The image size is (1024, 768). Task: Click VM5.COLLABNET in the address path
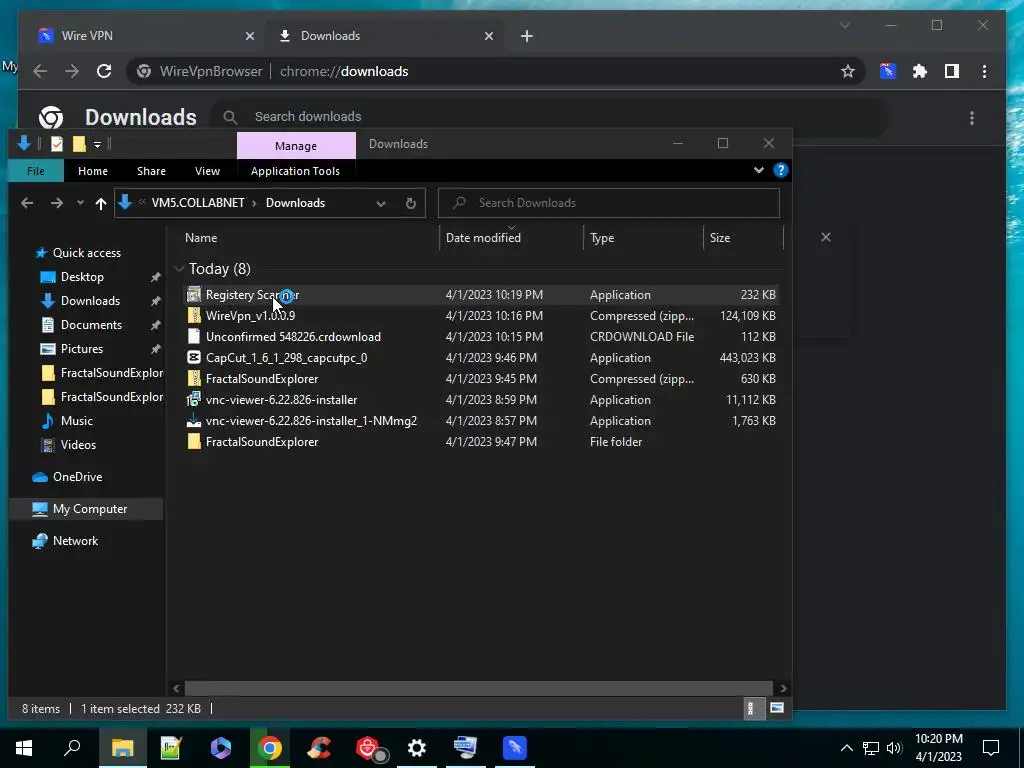coord(198,202)
